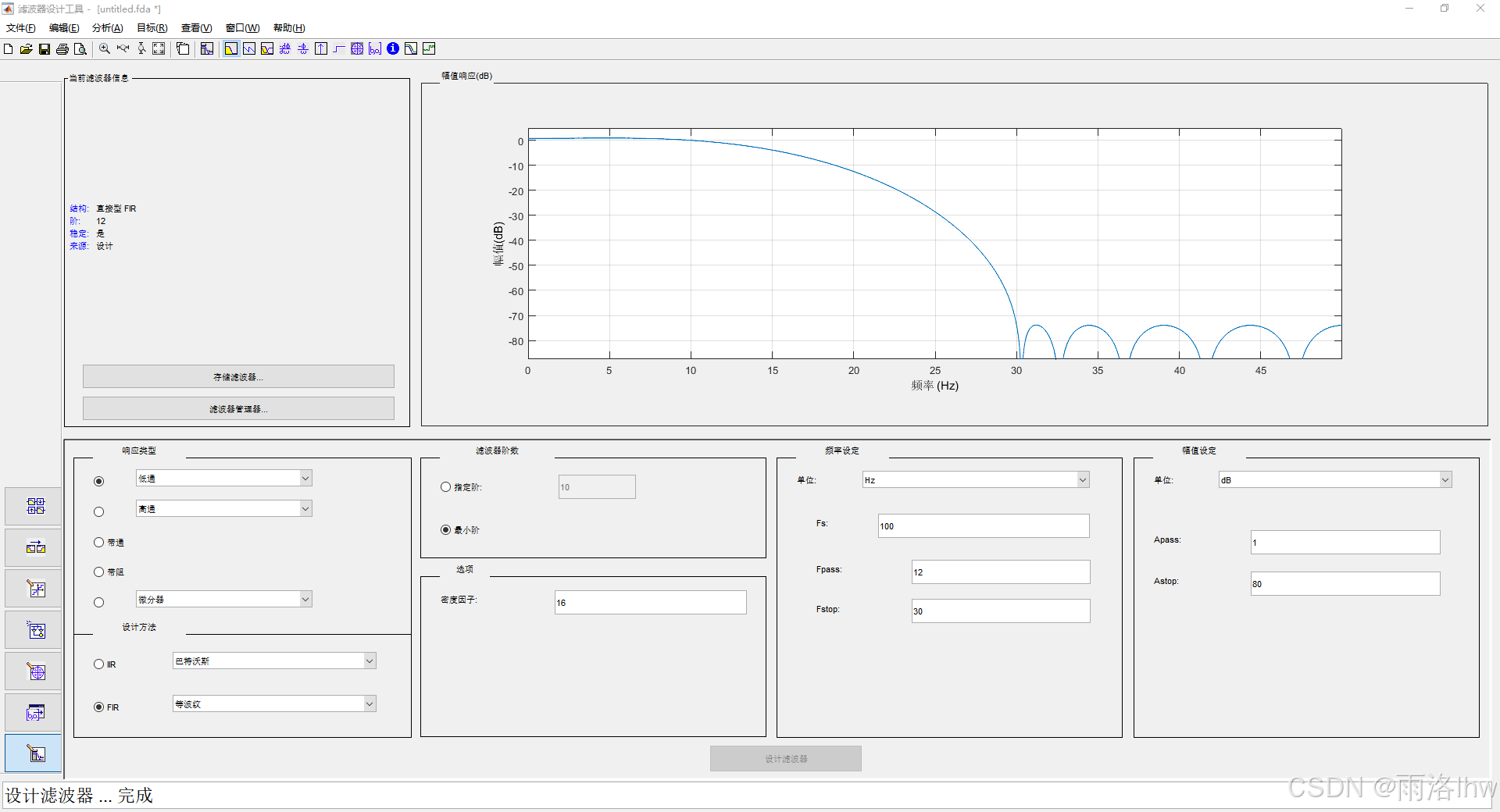Viewport: 1500px width, 812px height.
Task: Open the 文件(F) menu
Action: (x=21, y=28)
